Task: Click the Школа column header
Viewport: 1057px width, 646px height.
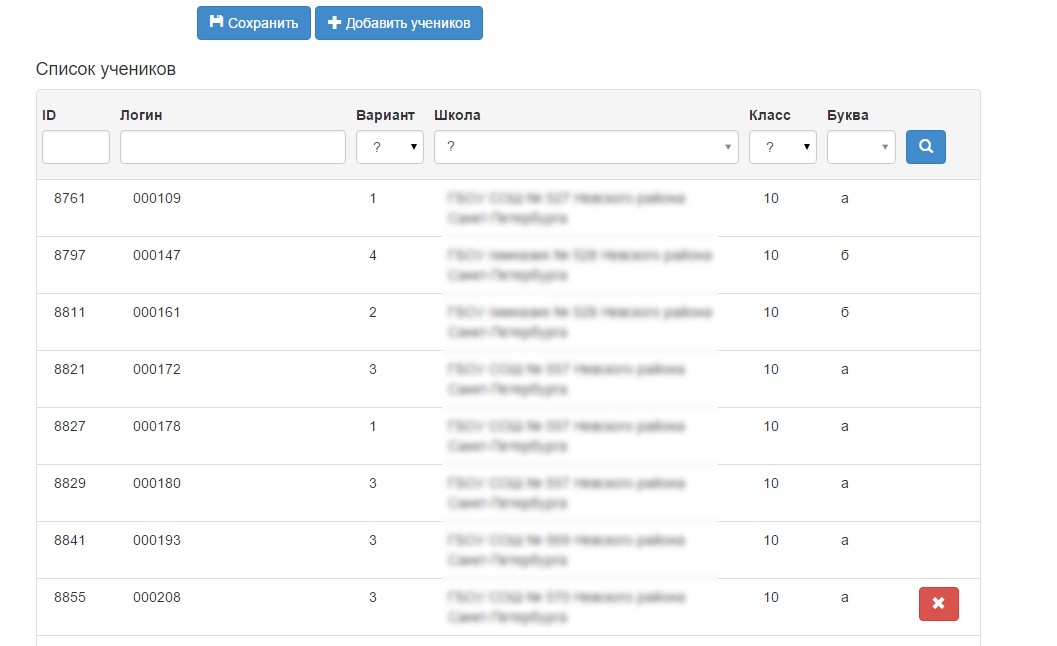Action: 457,115
